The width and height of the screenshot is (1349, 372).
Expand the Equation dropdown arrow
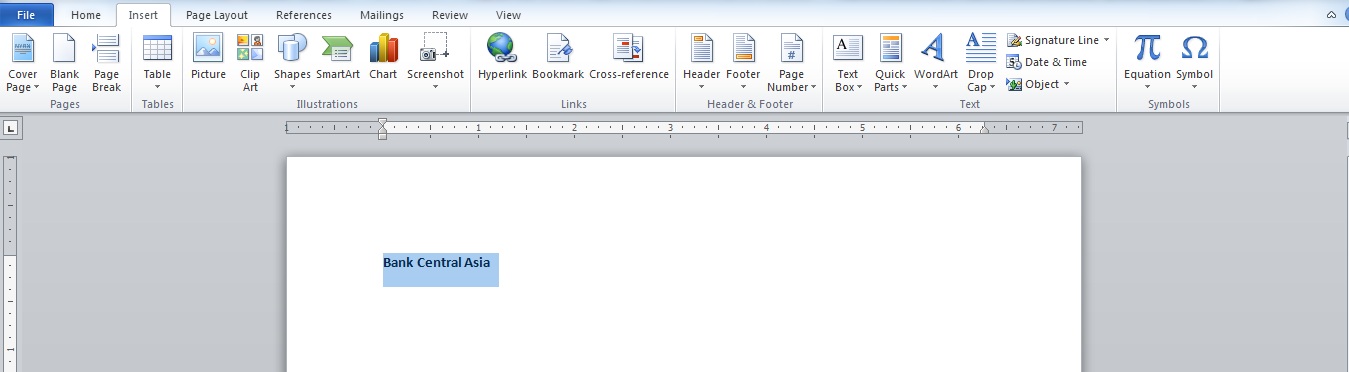click(x=1147, y=87)
